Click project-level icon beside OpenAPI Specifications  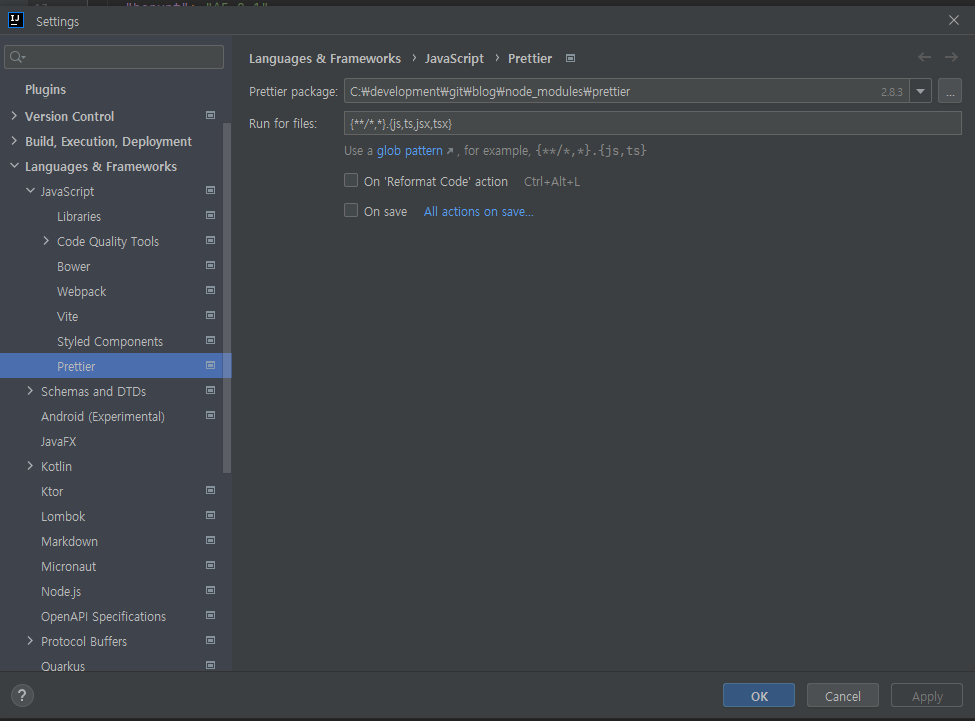[210, 615]
